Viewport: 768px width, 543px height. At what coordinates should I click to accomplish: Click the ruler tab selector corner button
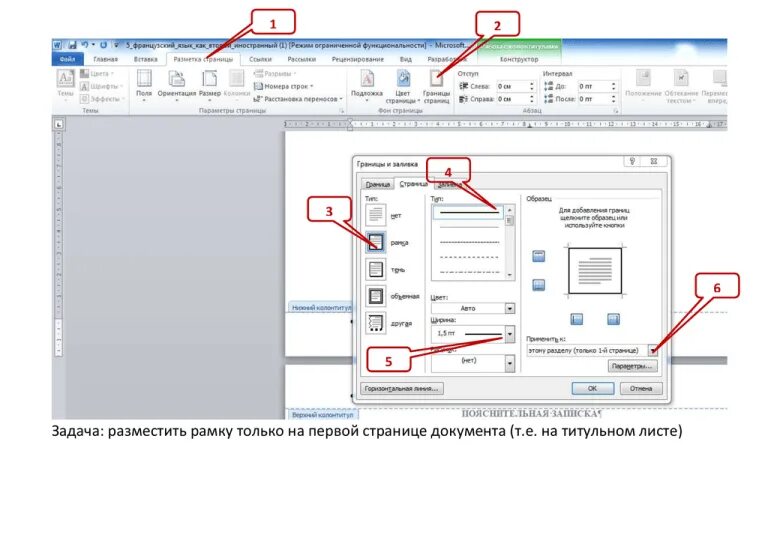pos(58,124)
